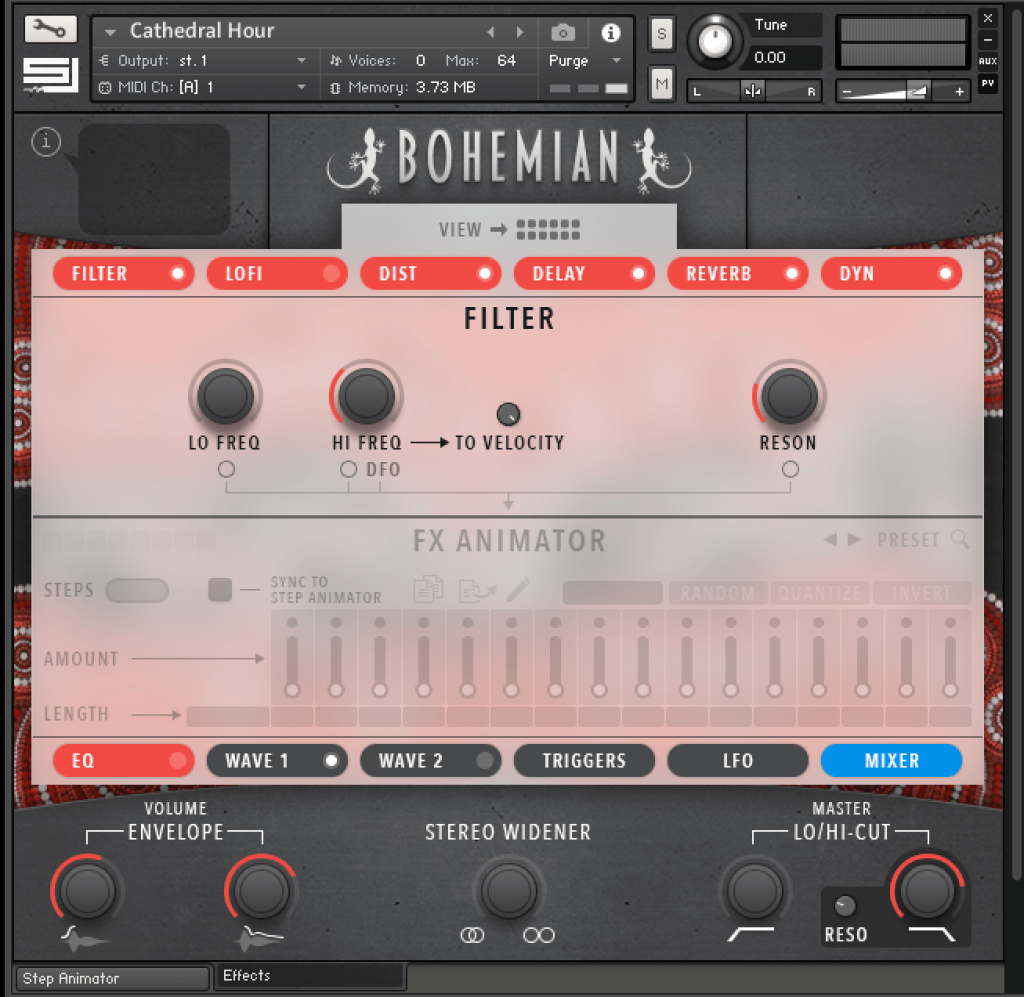Open the Cathedral Hour instrument dropdown
The image size is (1024, 997).
click(111, 32)
